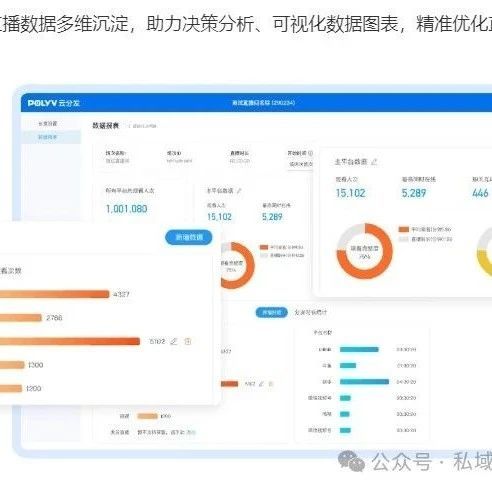
Task: Click the orange donut chart in the front right card
Action: [x=365, y=251]
